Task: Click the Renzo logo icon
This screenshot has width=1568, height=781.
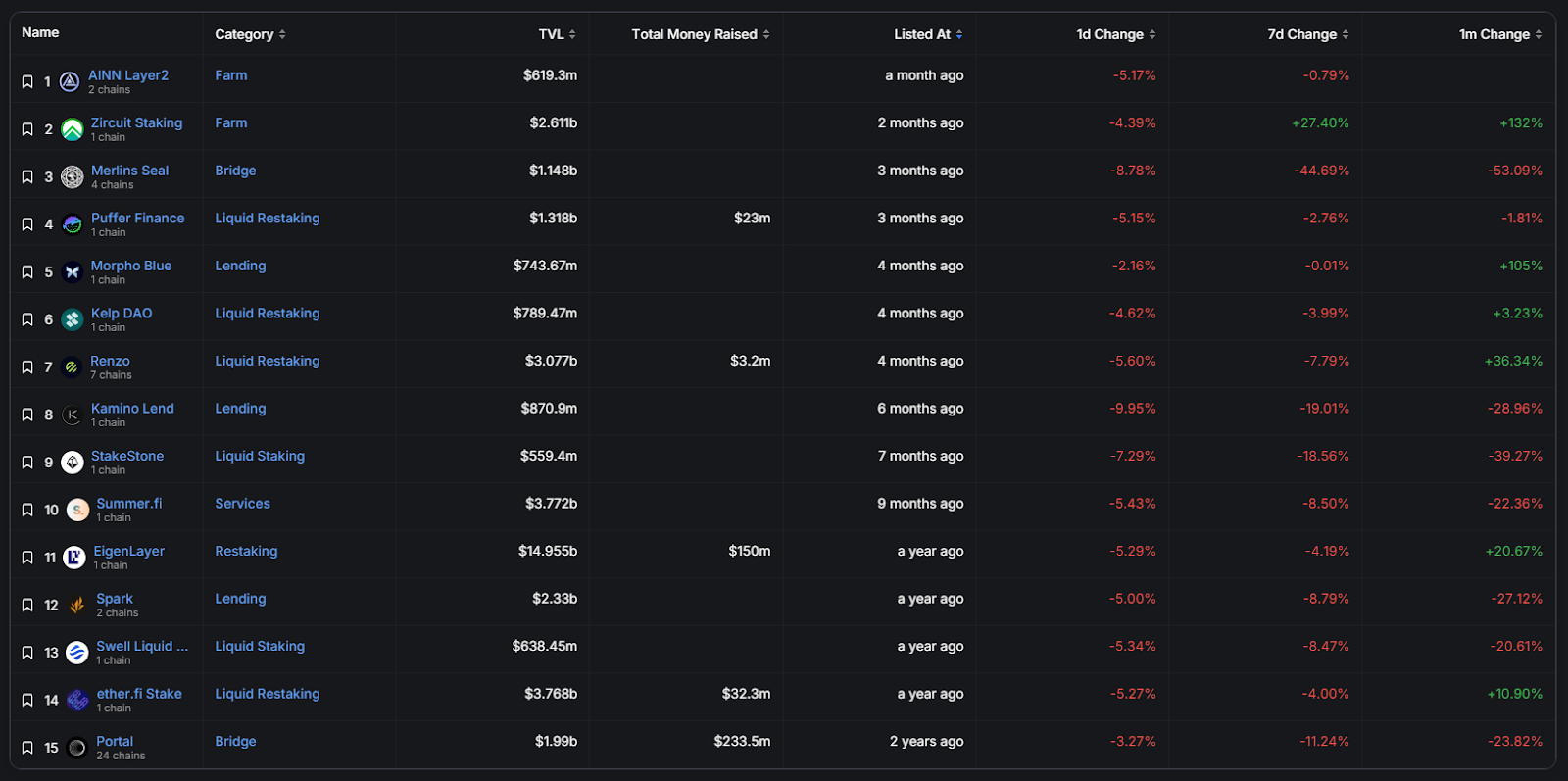Action: point(72,367)
